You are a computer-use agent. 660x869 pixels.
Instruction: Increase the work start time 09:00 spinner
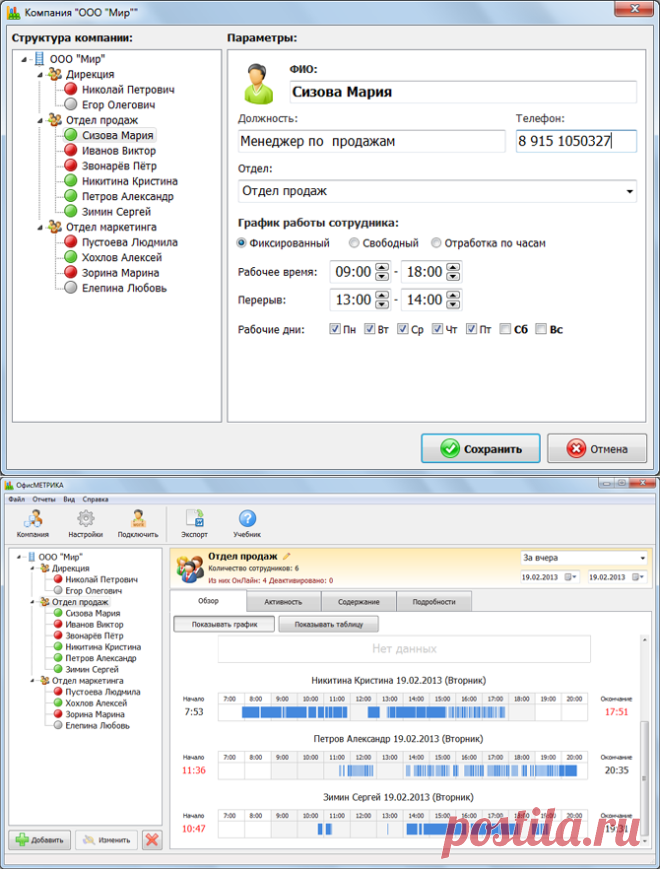pyautogui.click(x=382, y=267)
